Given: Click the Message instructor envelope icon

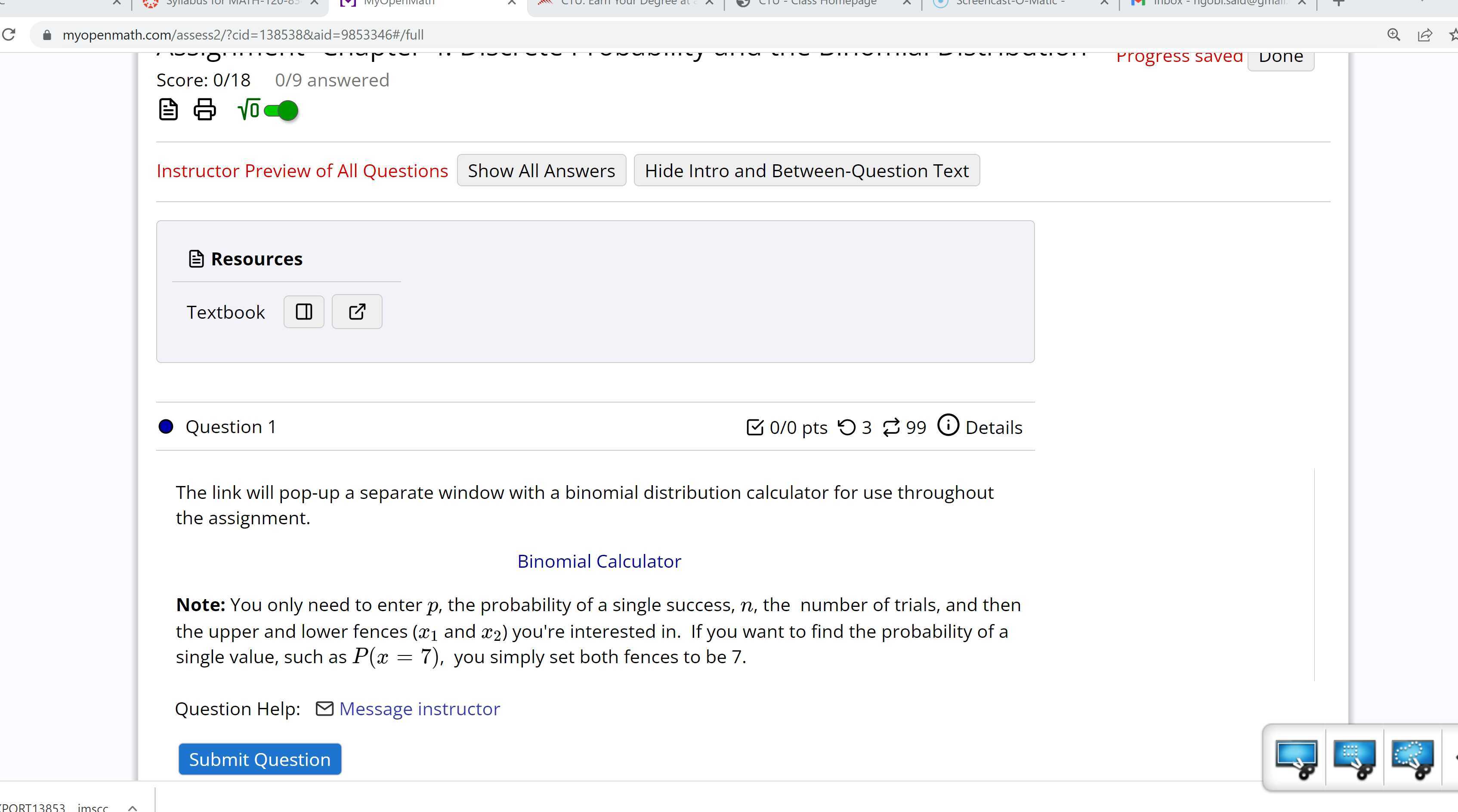Looking at the screenshot, I should pos(324,708).
